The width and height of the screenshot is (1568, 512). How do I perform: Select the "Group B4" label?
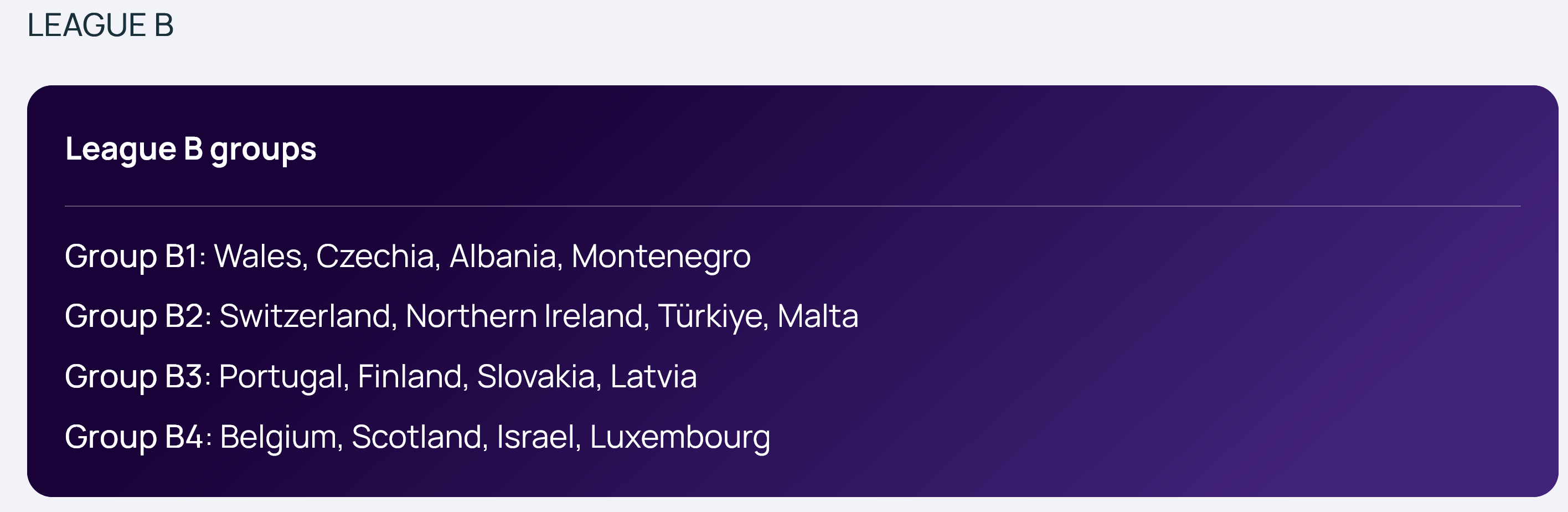(134, 437)
